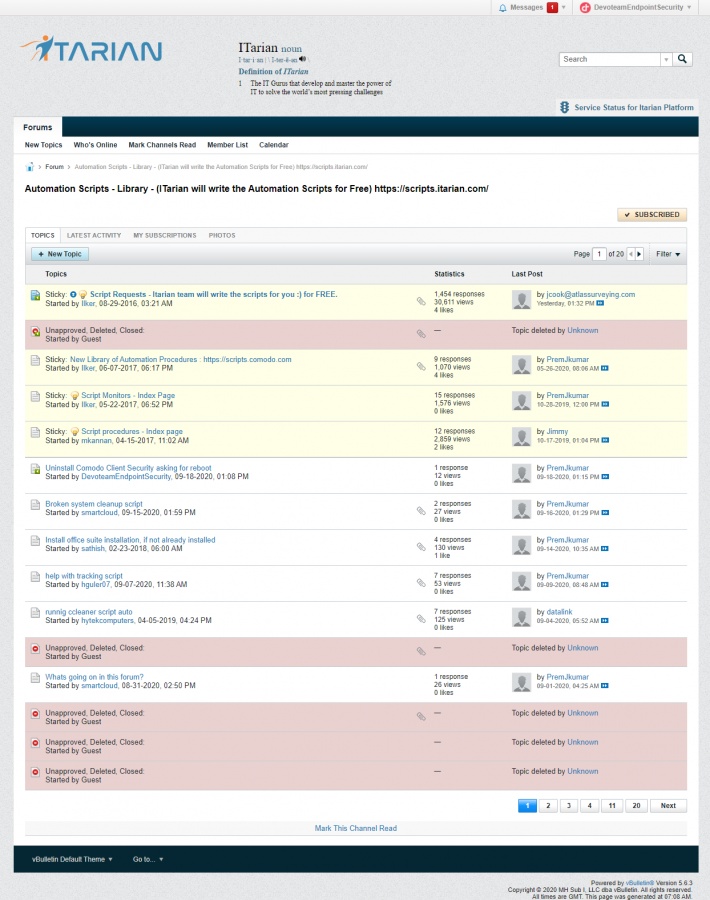Click the Forum breadcrumb link
The height and width of the screenshot is (900, 710).
pos(55,167)
